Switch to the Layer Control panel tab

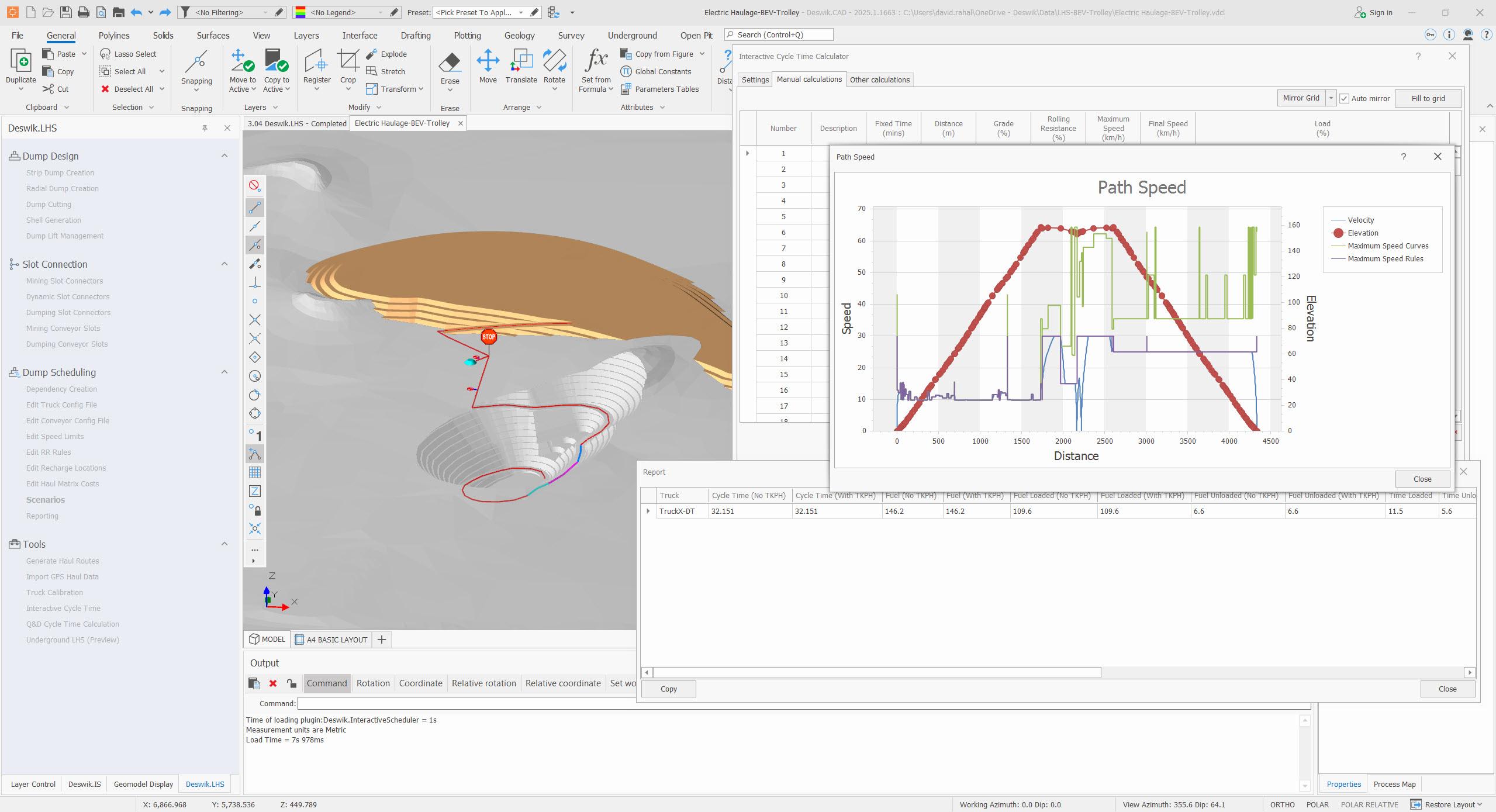point(33,784)
